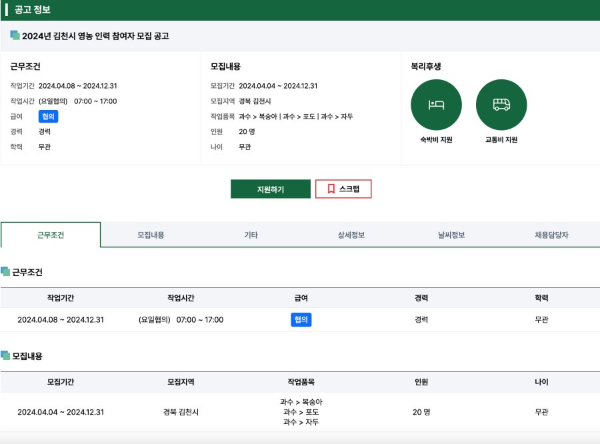Click the 학력 column header in table

541,298
